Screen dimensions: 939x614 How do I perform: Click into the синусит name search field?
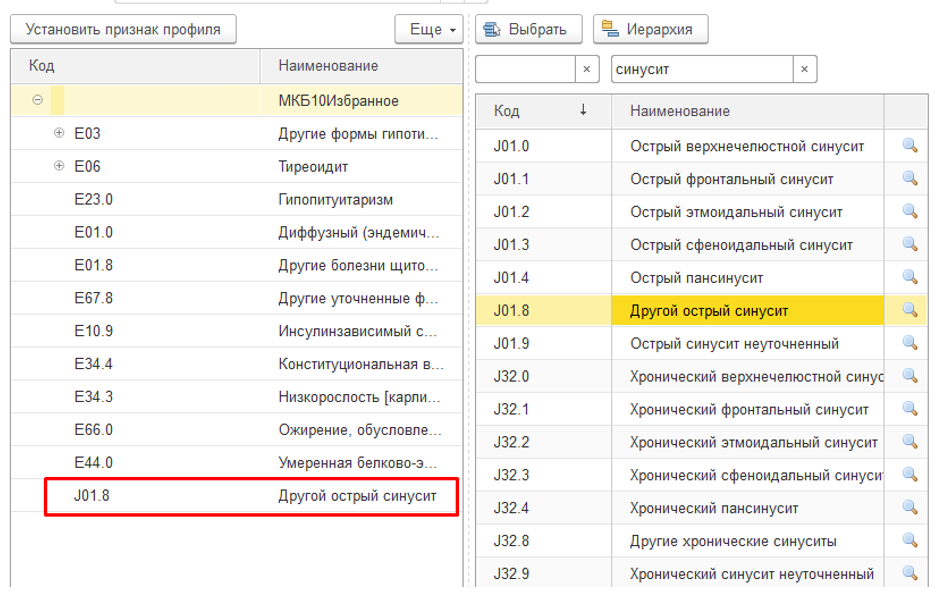(x=700, y=69)
